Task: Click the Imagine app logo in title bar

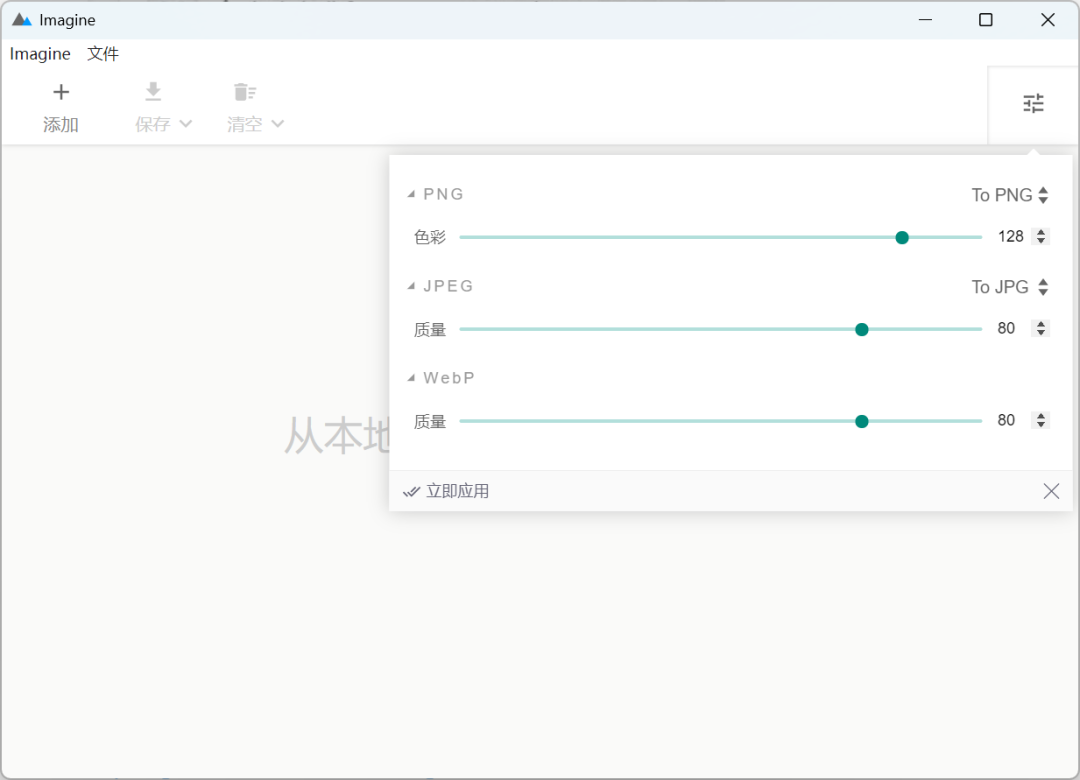Action: [x=22, y=20]
